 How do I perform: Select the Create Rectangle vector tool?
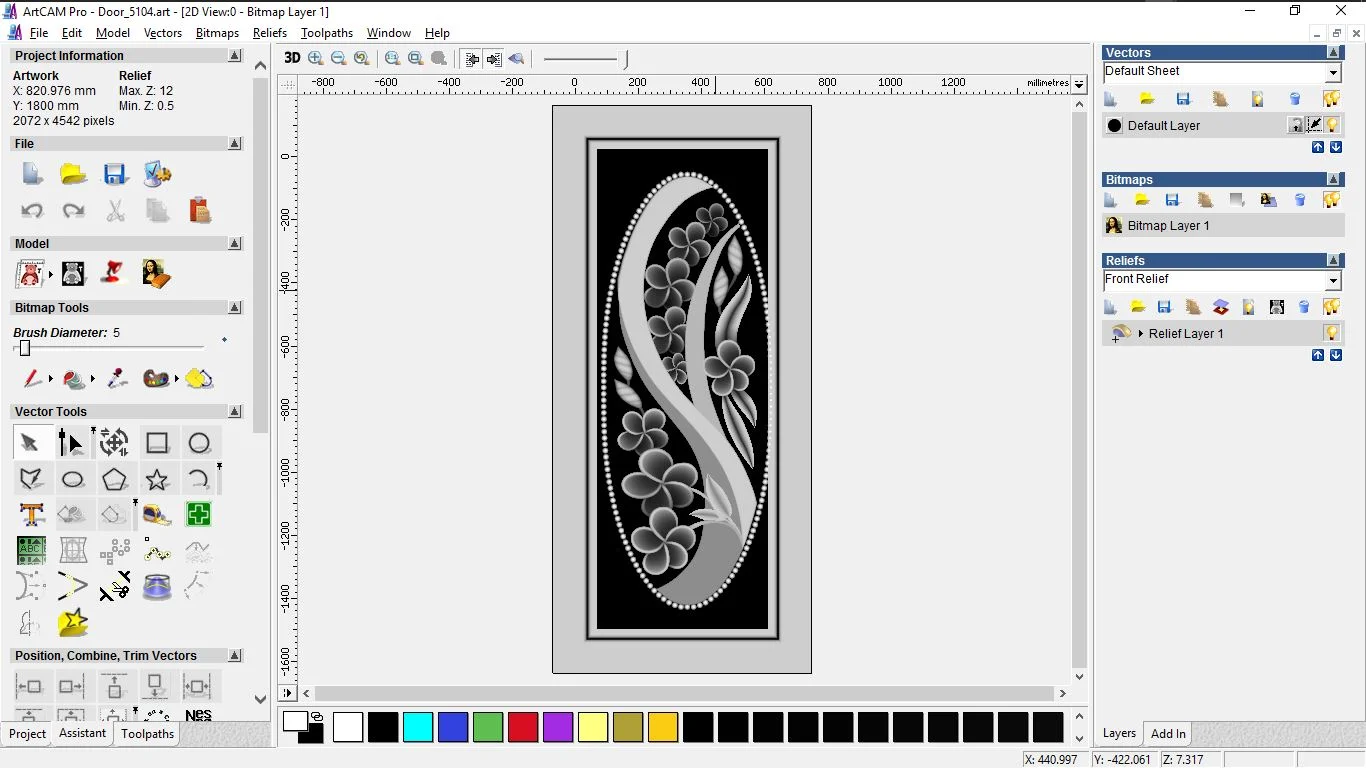click(x=157, y=443)
